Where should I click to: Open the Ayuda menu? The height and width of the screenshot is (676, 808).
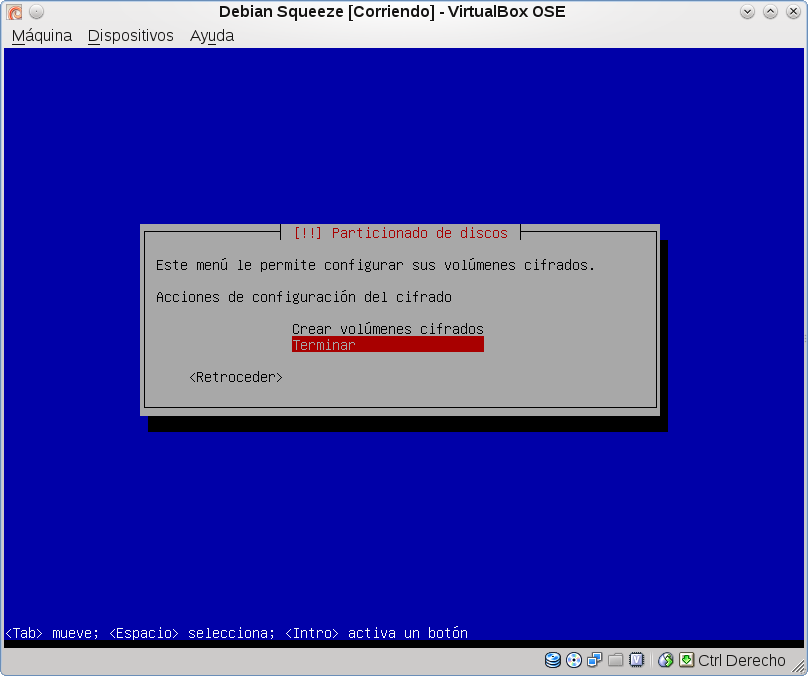[x=212, y=36]
